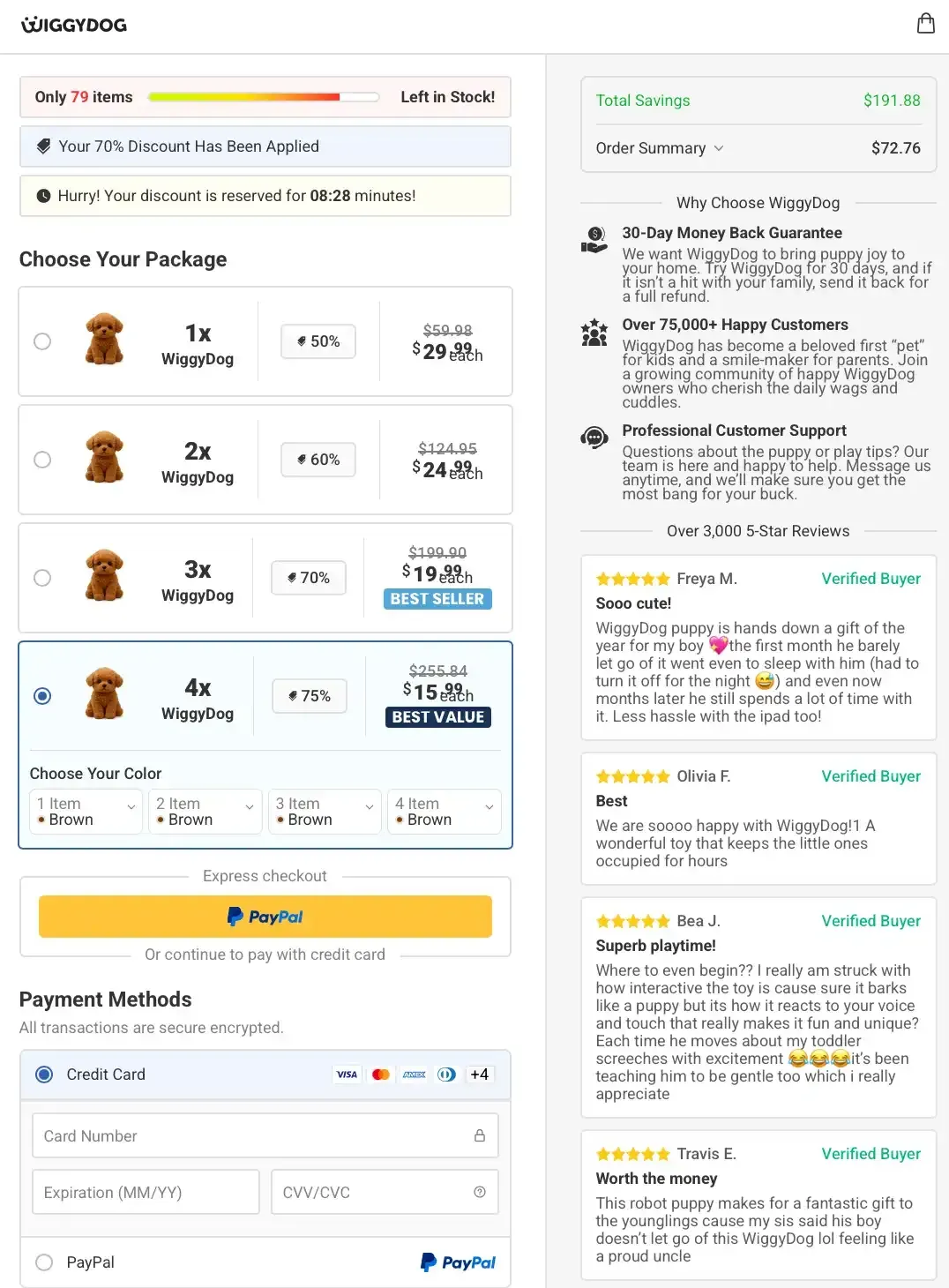Click the lock icon in the card number field
Viewport: 949px width, 1288px height.
coord(480,1135)
